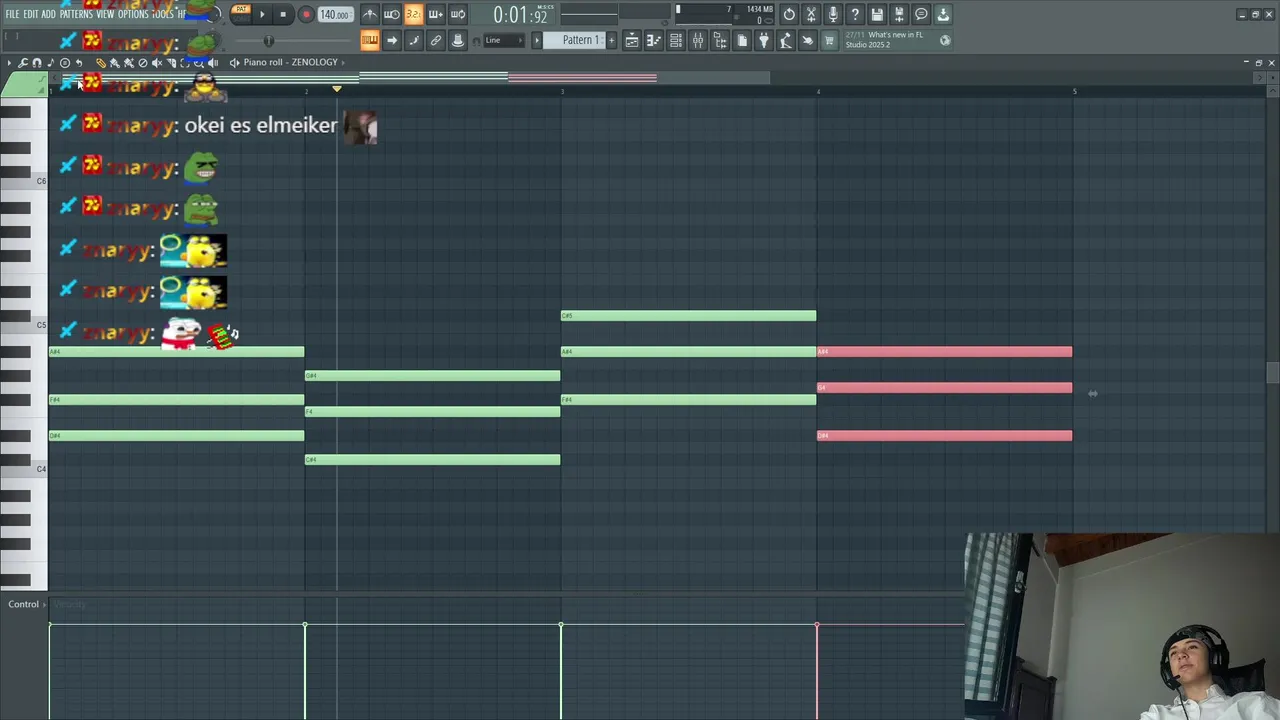The image size is (1280, 720).
Task: Open the Control lane selector at bottom
Action: [27, 604]
